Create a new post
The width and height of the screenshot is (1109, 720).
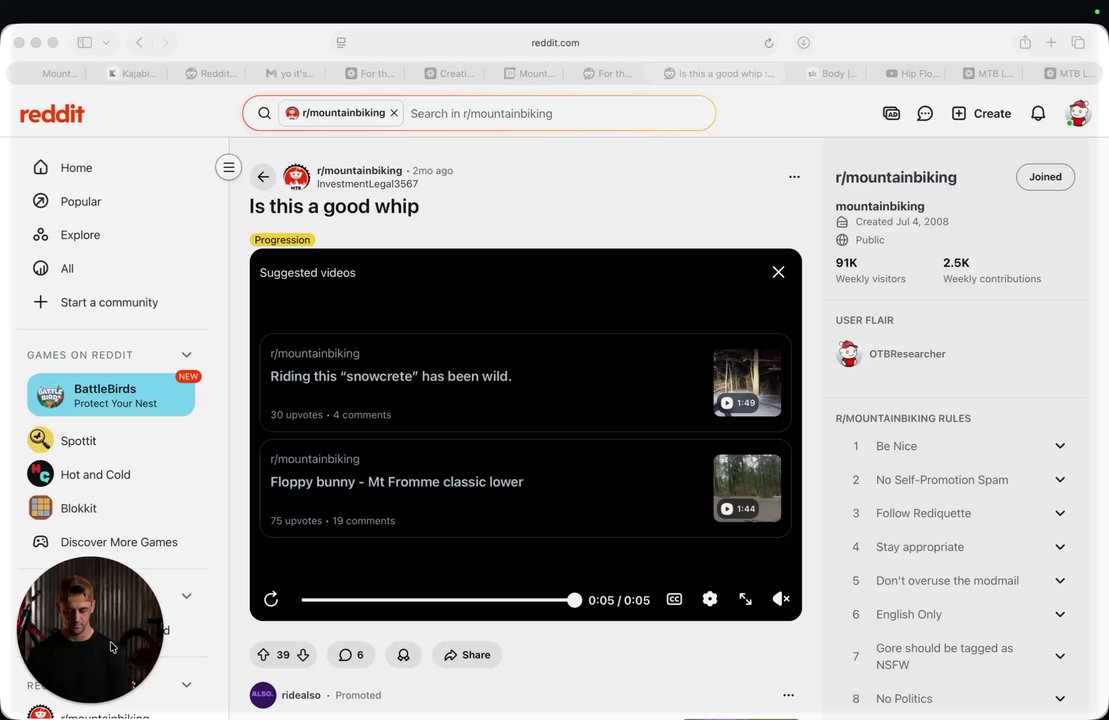click(981, 113)
